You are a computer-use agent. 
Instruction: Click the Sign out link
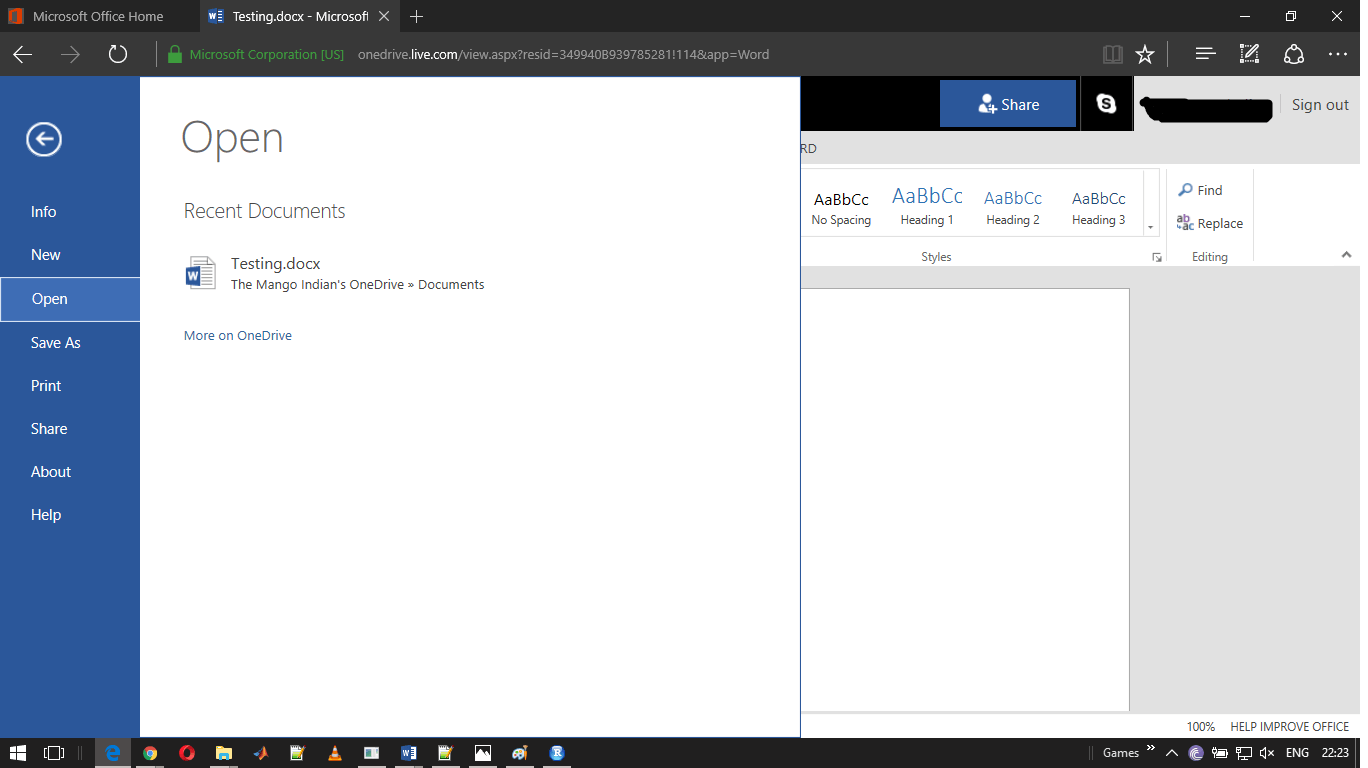[1320, 105]
